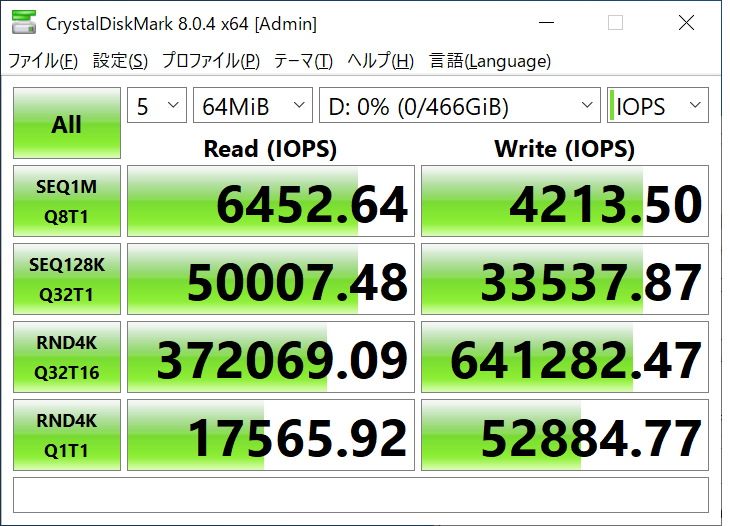The height and width of the screenshot is (526, 730).
Task: Expand the 64MiB test size dropdown
Action: tap(253, 105)
